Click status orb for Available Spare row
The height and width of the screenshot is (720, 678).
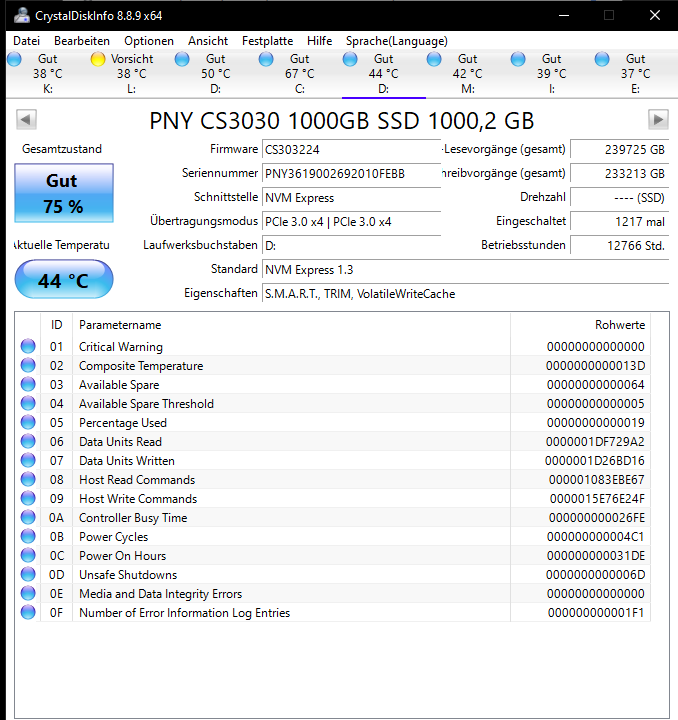[x=28, y=384]
